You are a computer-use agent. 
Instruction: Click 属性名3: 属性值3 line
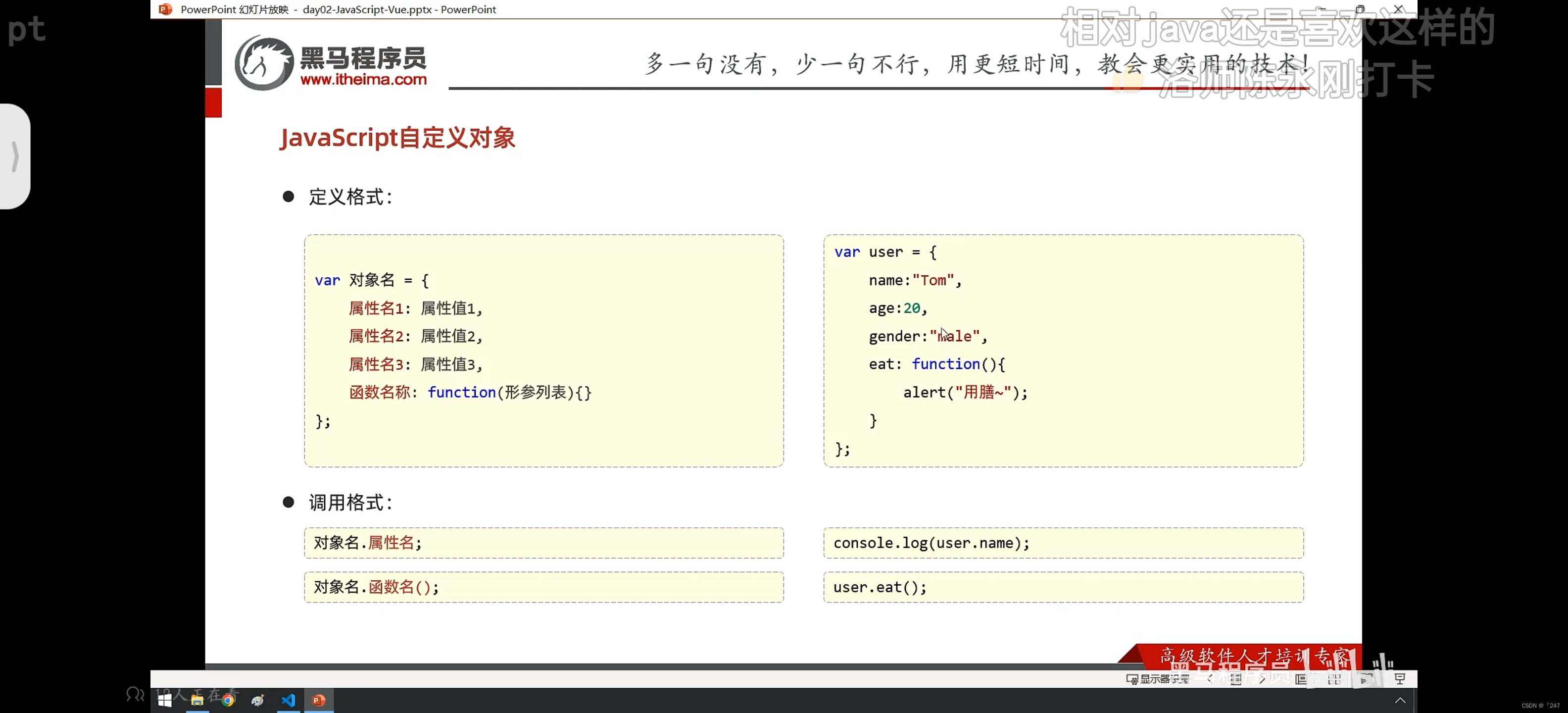[x=416, y=364]
